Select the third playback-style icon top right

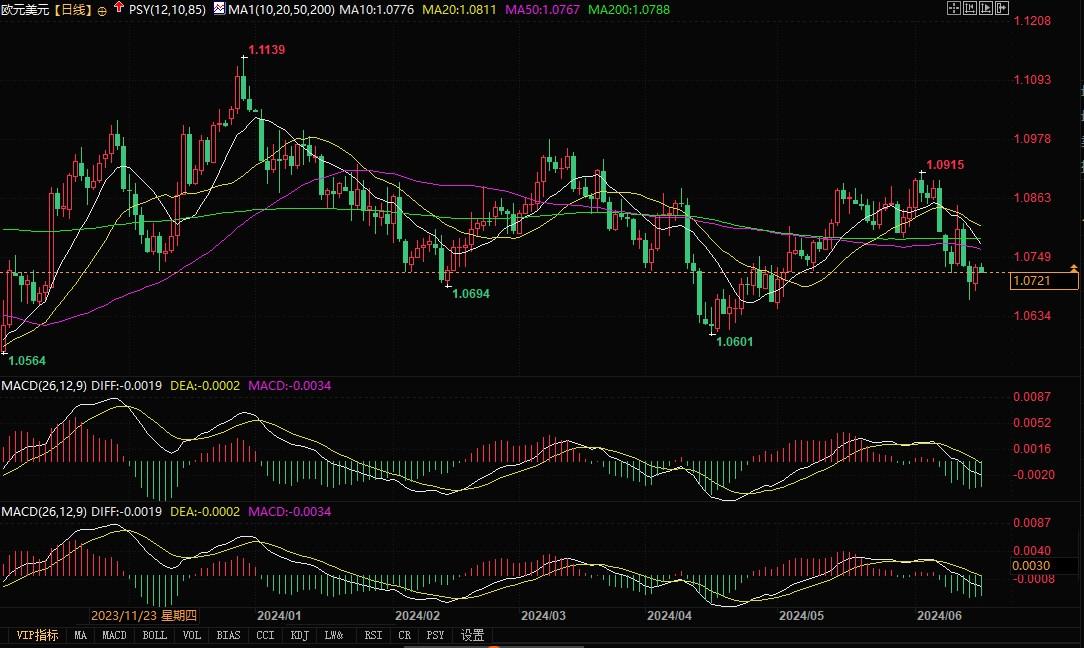point(986,8)
